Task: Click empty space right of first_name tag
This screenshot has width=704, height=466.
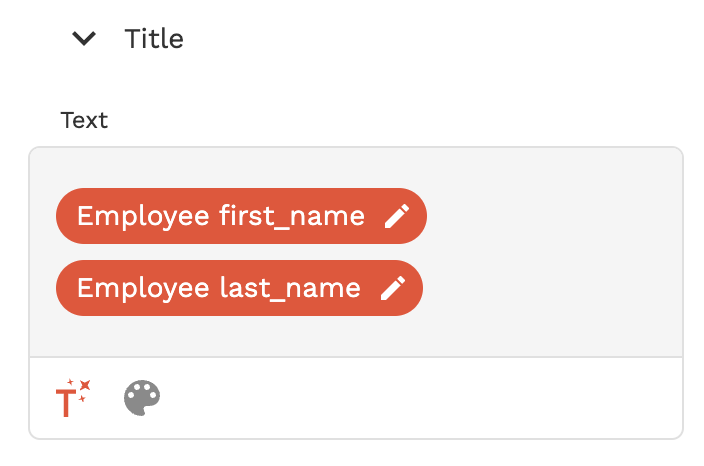Action: (x=550, y=216)
